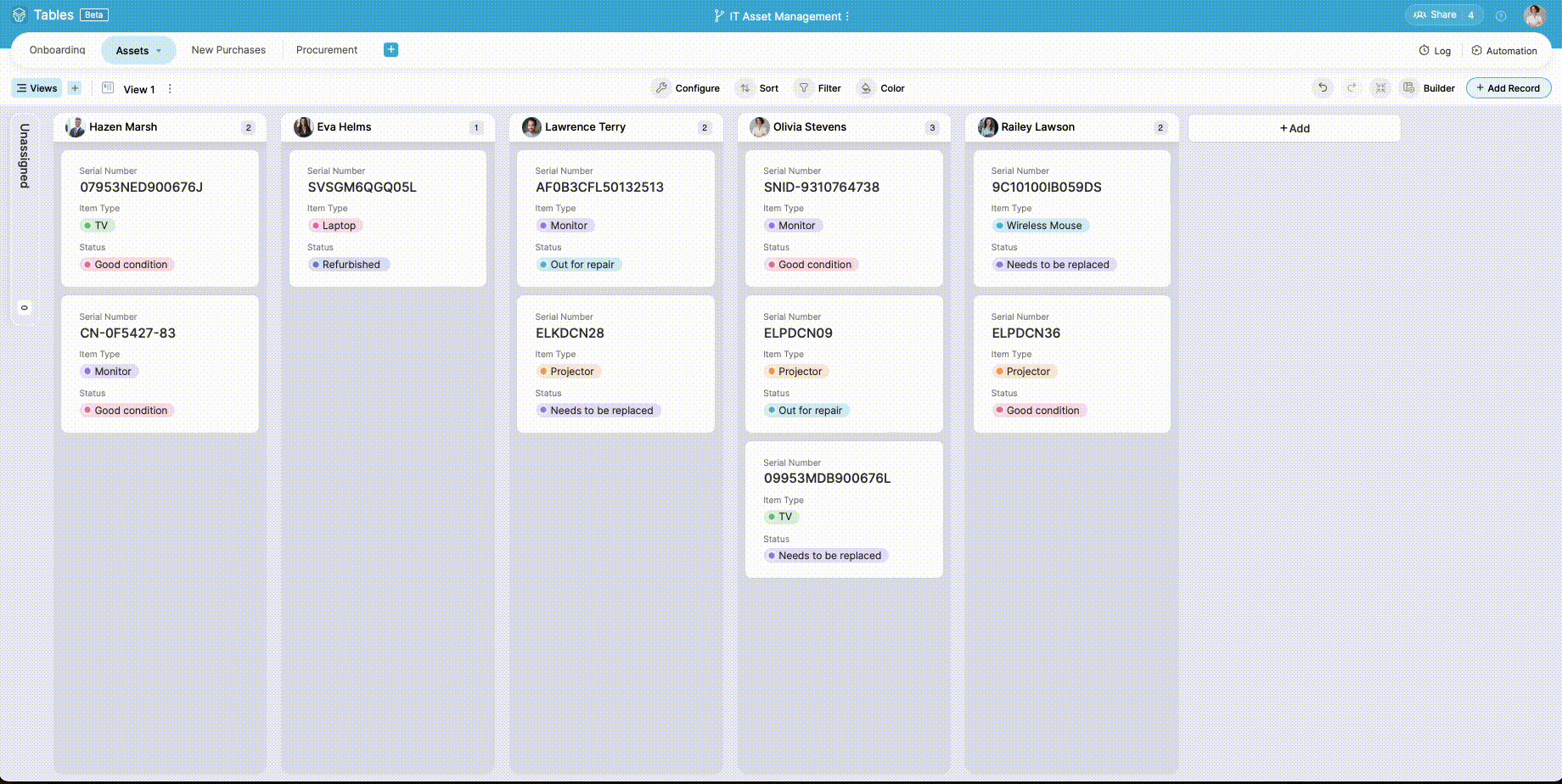Open card with serial SNID-9310764738
The image size is (1562, 784).
click(x=844, y=218)
